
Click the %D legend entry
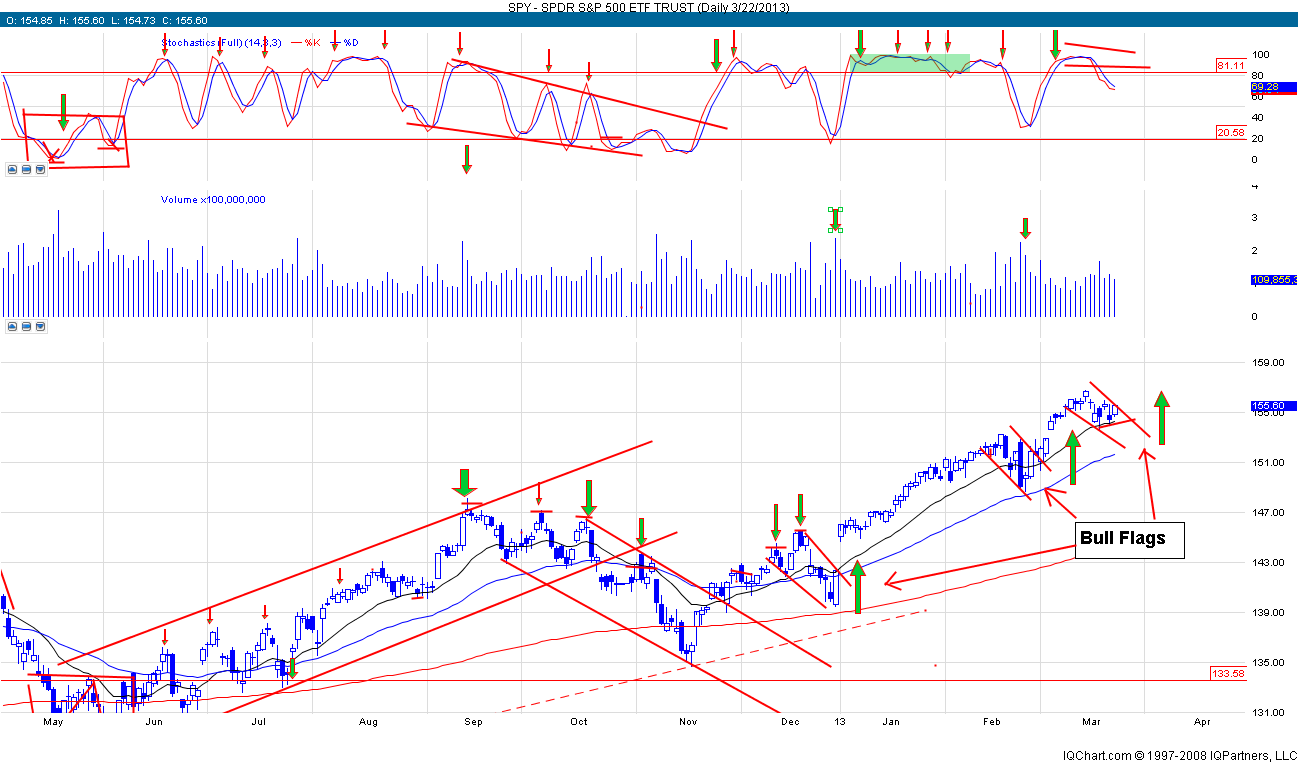tap(346, 43)
